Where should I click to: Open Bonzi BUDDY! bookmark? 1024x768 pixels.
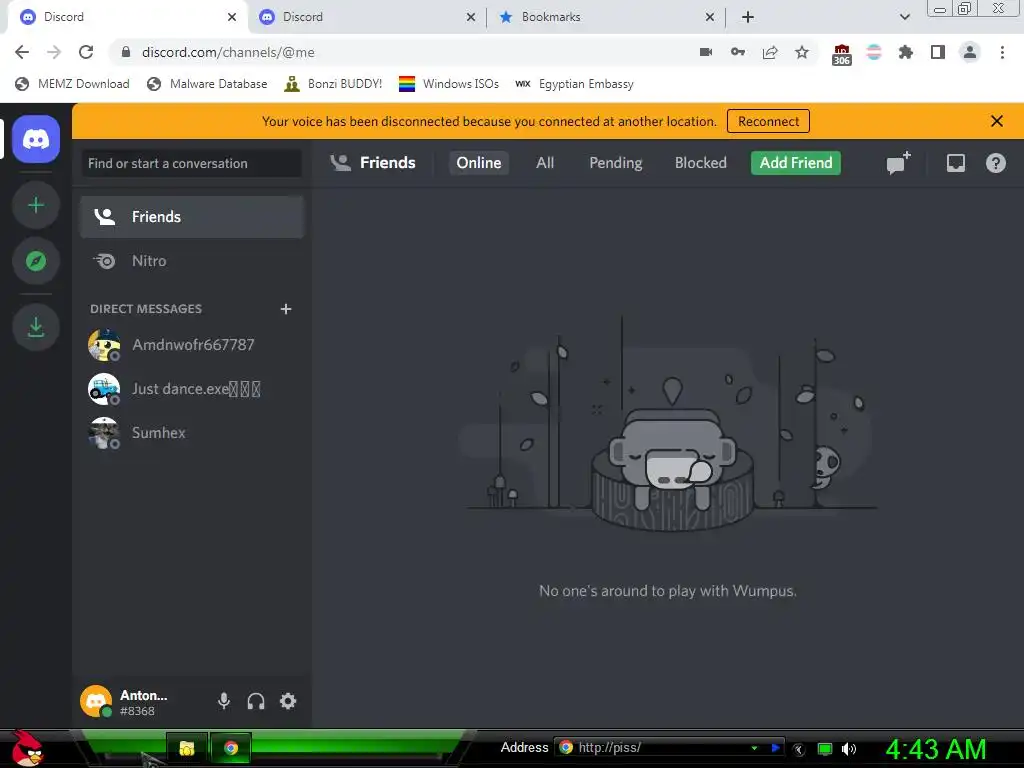(x=333, y=84)
